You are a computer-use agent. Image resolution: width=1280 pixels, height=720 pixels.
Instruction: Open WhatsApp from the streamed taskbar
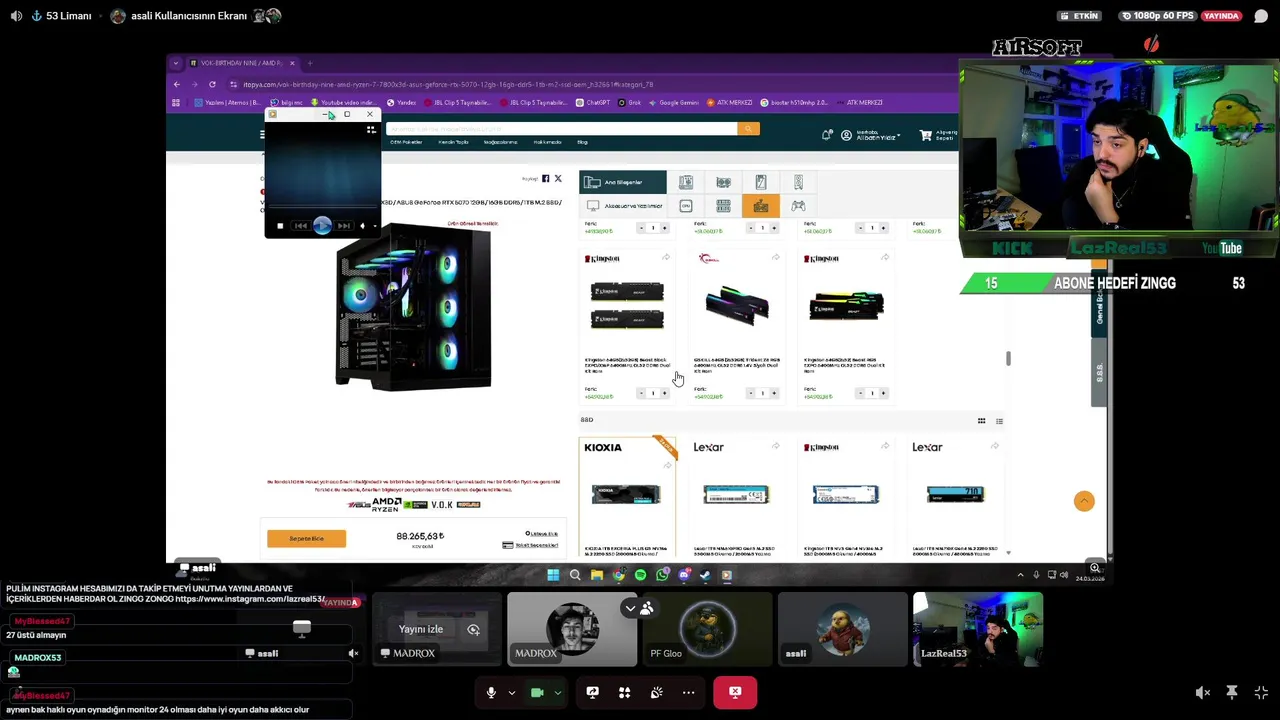pyautogui.click(x=662, y=575)
